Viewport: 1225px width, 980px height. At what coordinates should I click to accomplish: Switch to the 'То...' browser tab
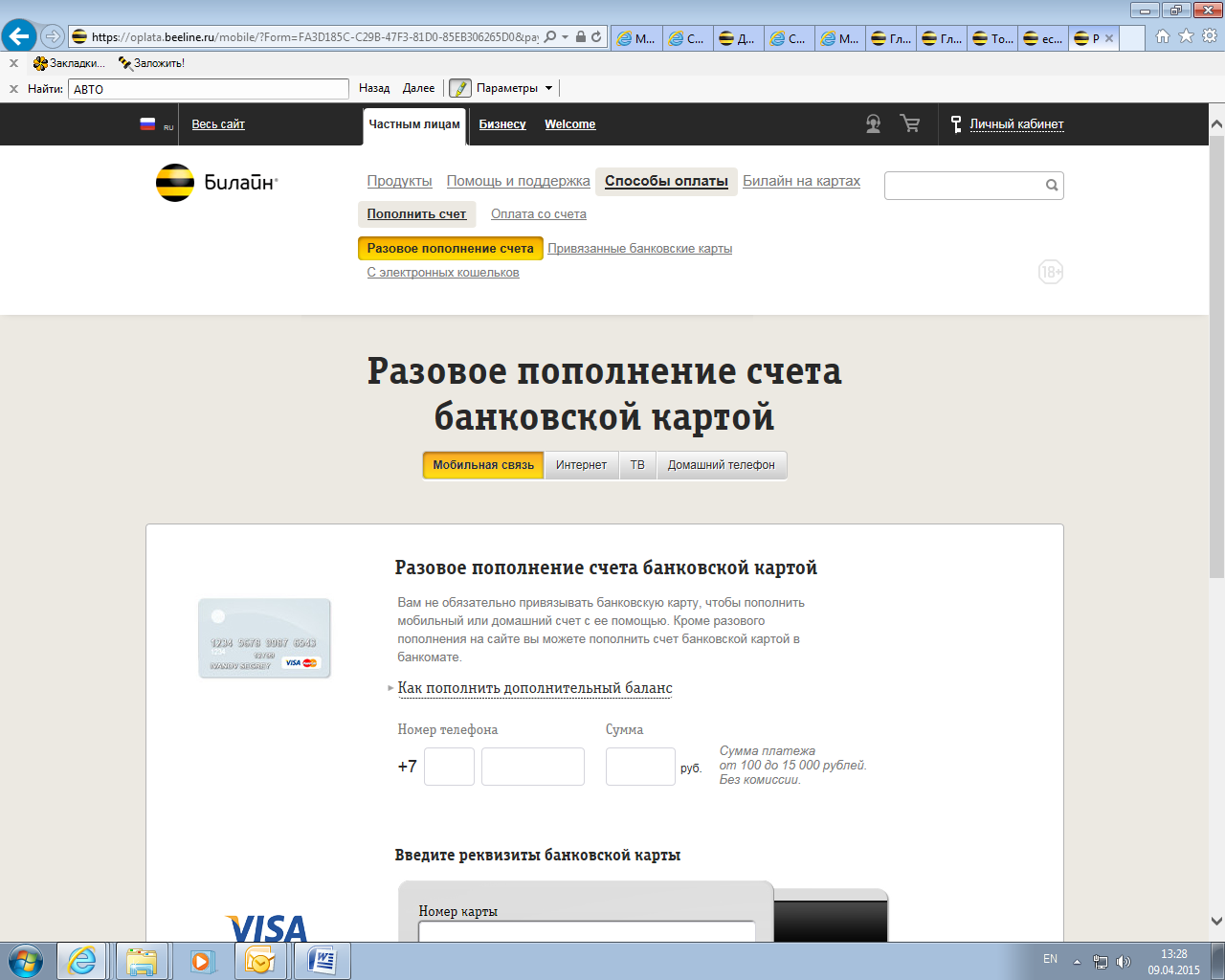point(992,38)
